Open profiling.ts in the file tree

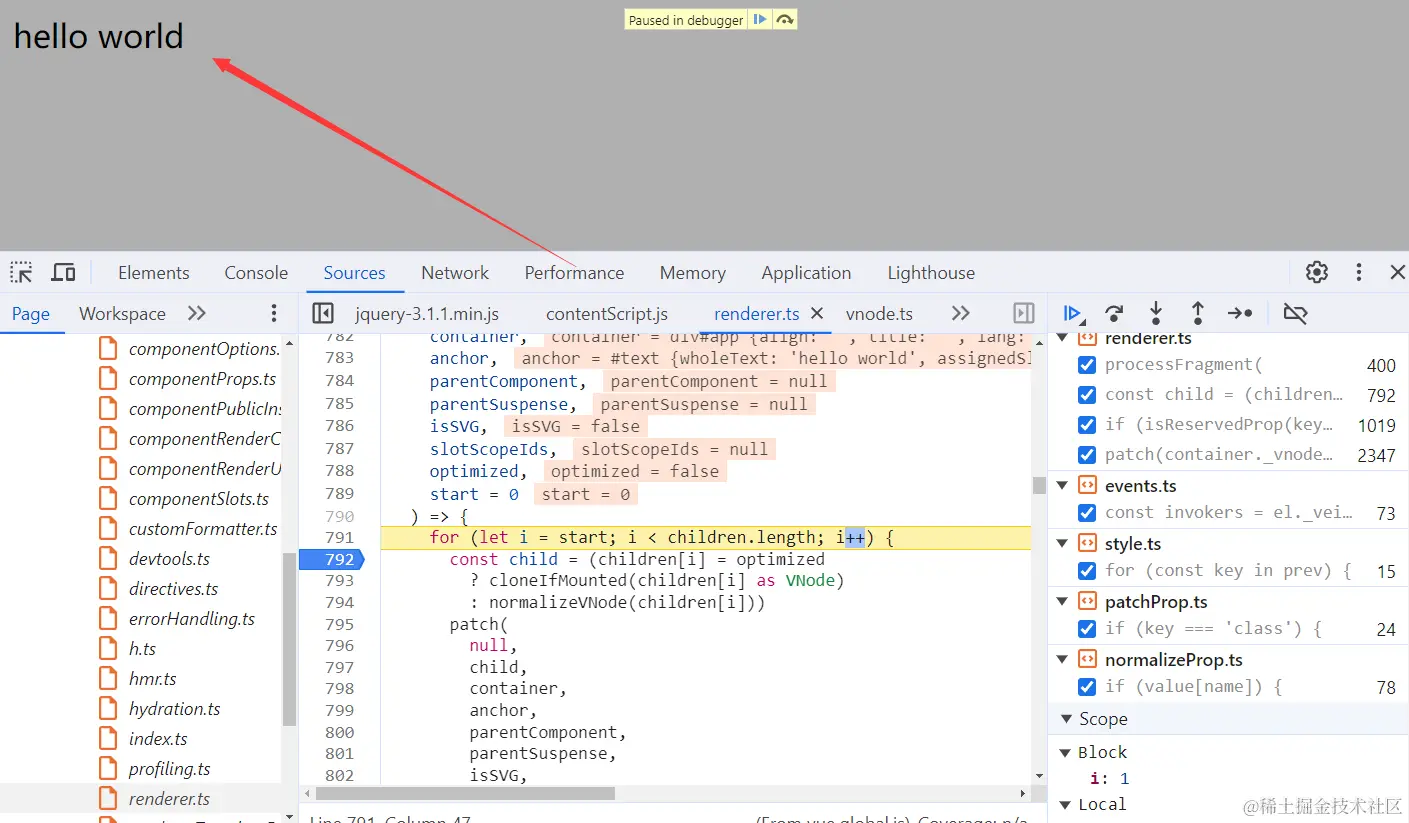click(x=169, y=769)
